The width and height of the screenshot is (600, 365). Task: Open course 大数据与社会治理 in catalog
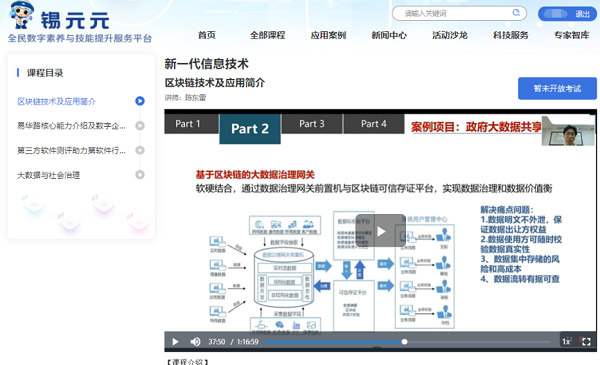point(49,175)
